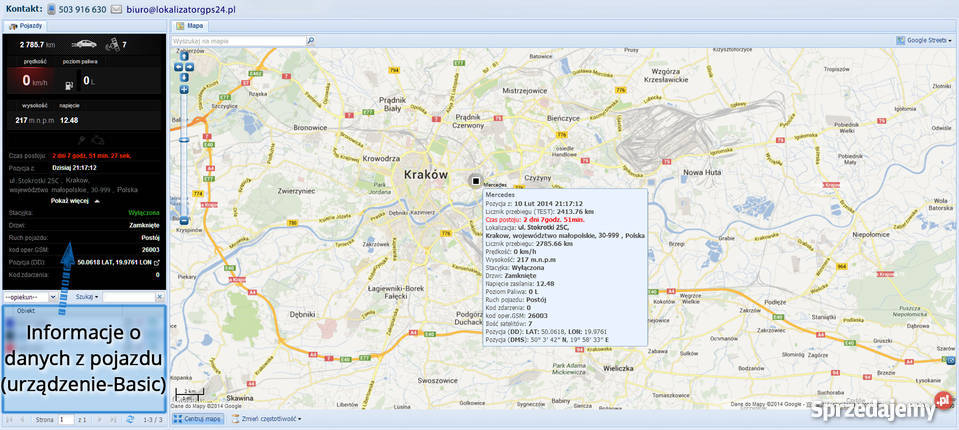
Task: Go to the previous page of vehicles
Action: (x=22, y=420)
